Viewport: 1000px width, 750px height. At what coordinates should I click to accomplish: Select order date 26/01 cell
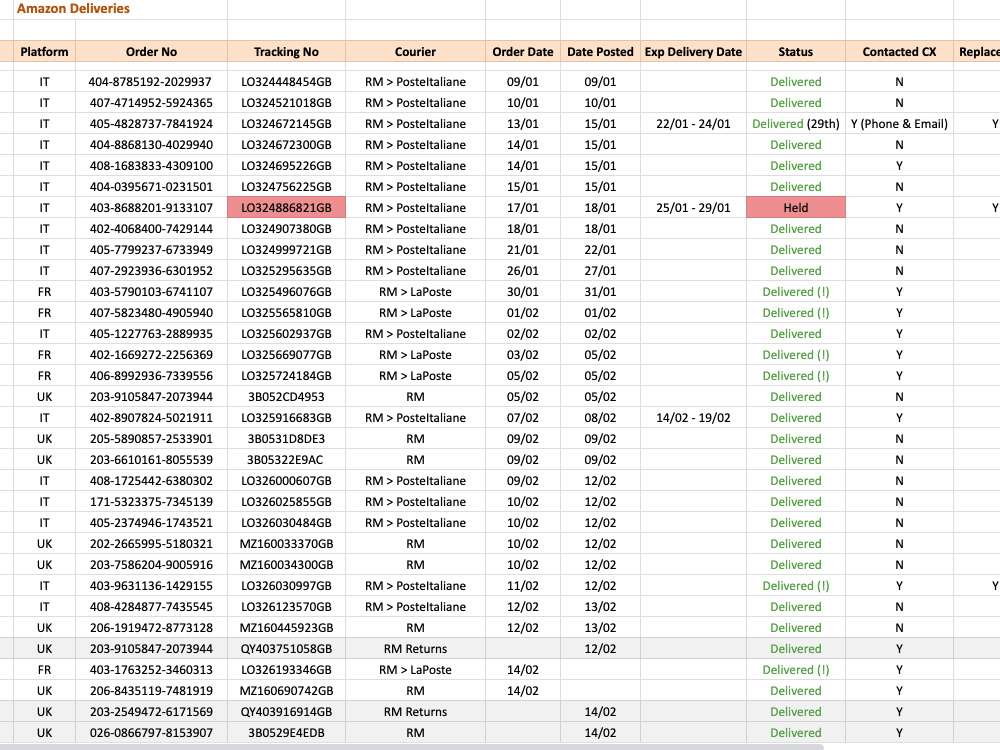coord(523,271)
